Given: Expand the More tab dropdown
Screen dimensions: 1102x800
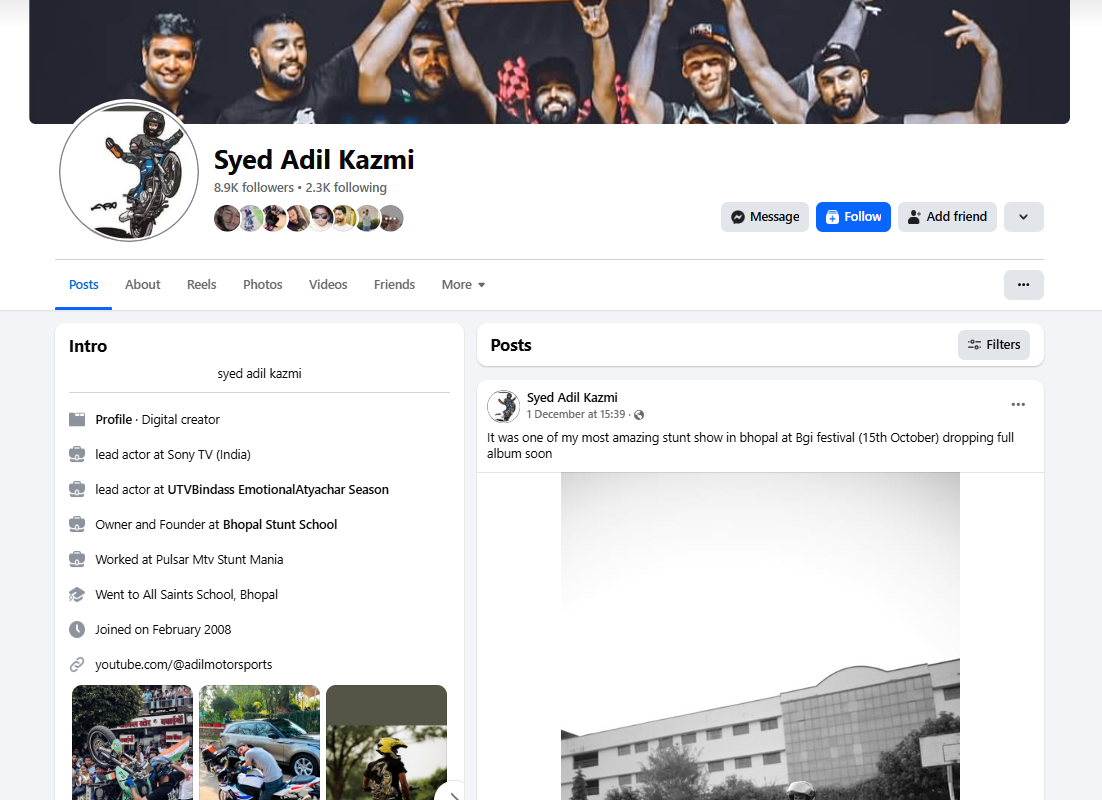Looking at the screenshot, I should 463,285.
